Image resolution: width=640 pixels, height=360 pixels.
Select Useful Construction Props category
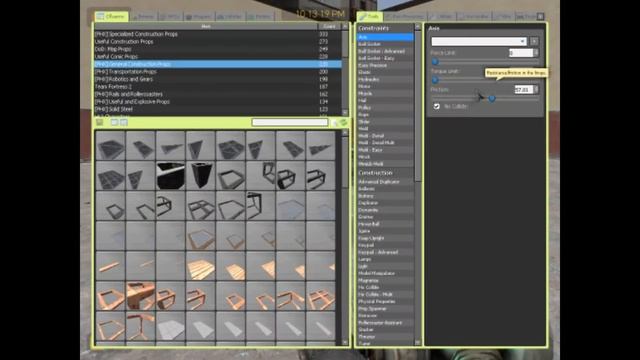[x=218, y=42]
